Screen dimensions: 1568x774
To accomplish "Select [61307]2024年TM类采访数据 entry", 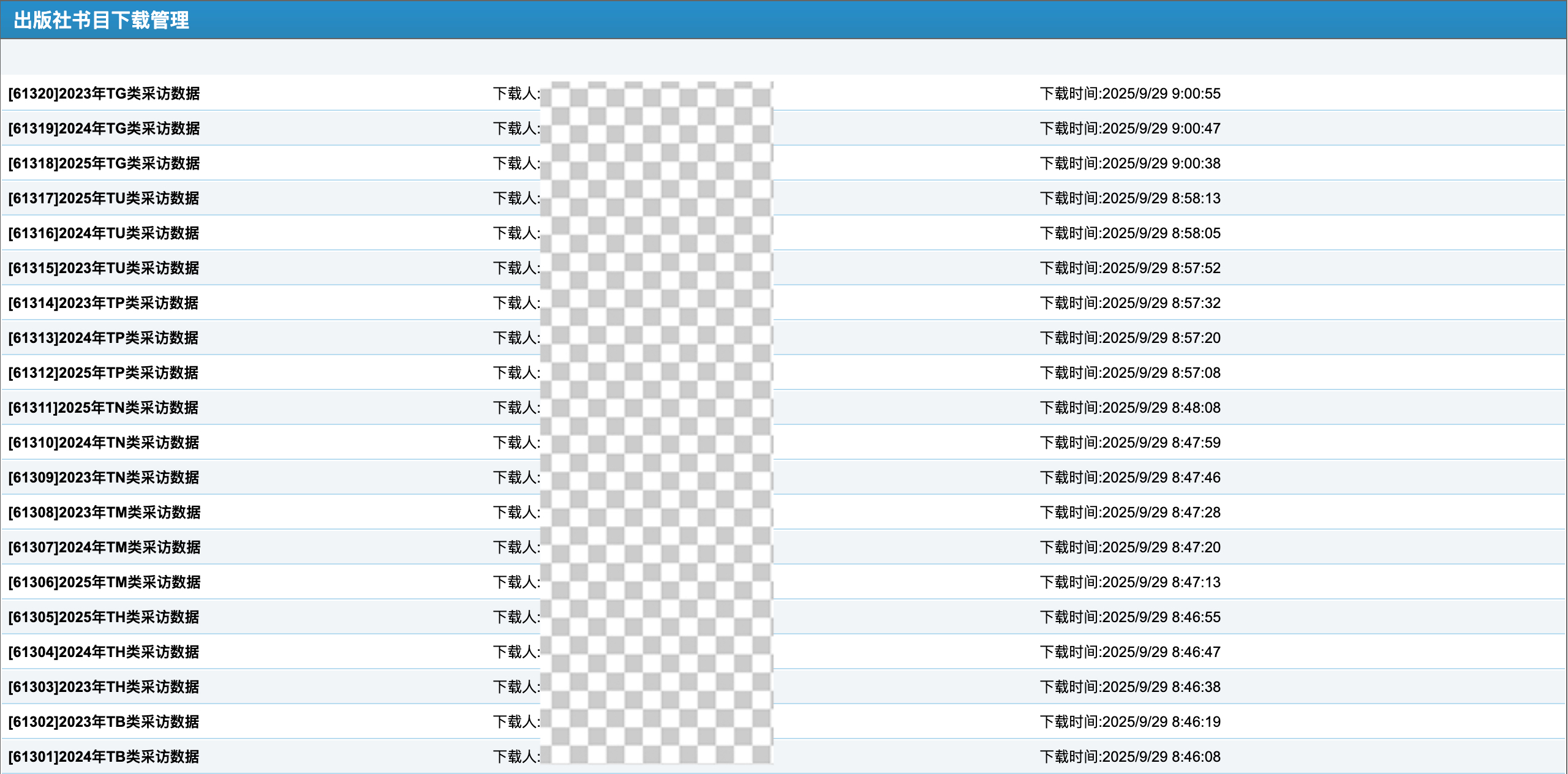I will point(104,547).
